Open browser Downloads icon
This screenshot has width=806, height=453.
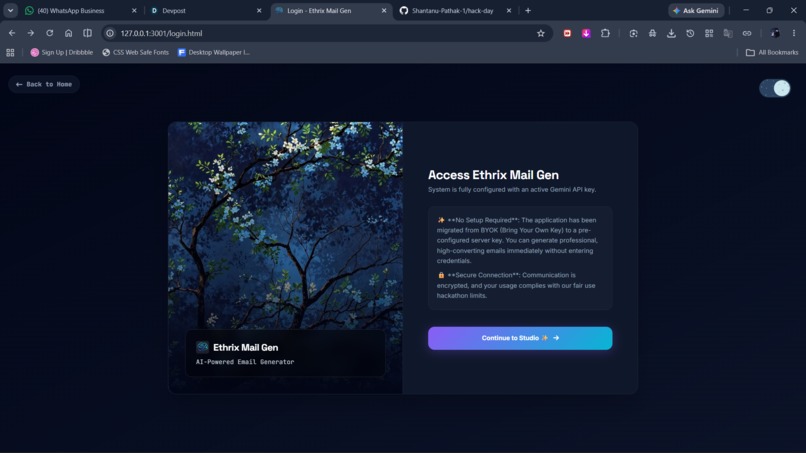[671, 33]
